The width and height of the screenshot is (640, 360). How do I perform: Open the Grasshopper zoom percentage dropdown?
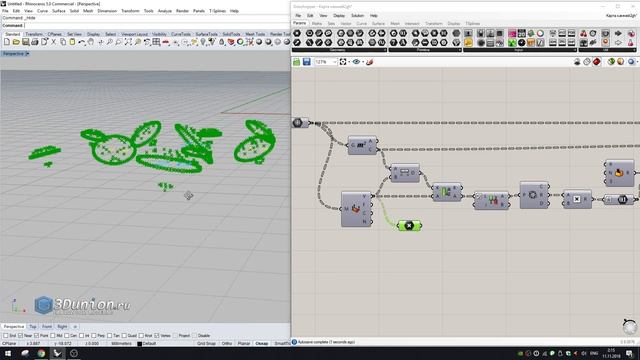[x=334, y=62]
